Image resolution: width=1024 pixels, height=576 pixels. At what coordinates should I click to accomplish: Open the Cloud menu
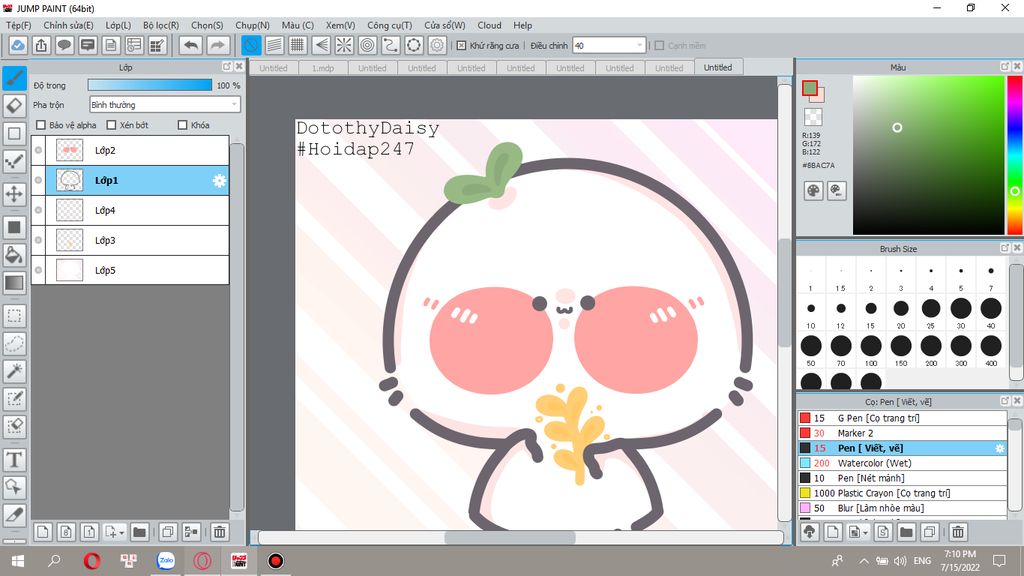(489, 25)
